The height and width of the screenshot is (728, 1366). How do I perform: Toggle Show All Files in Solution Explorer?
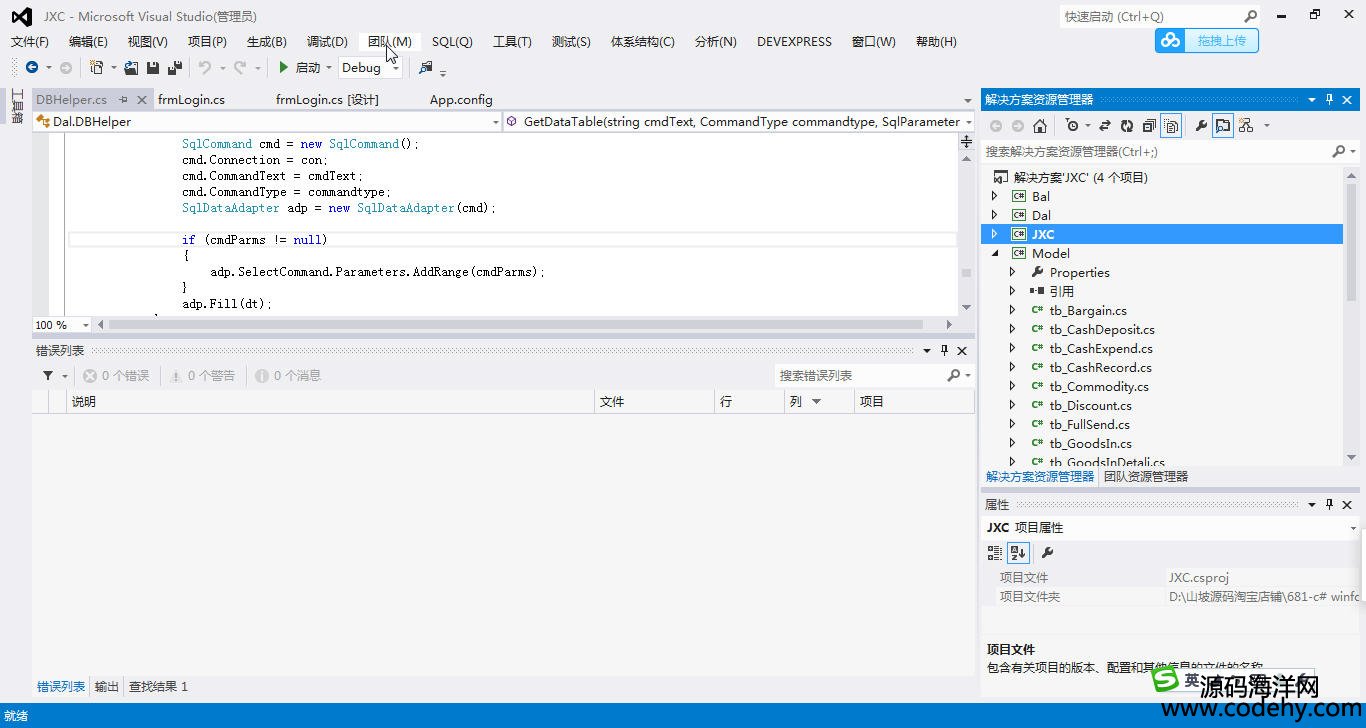1171,126
